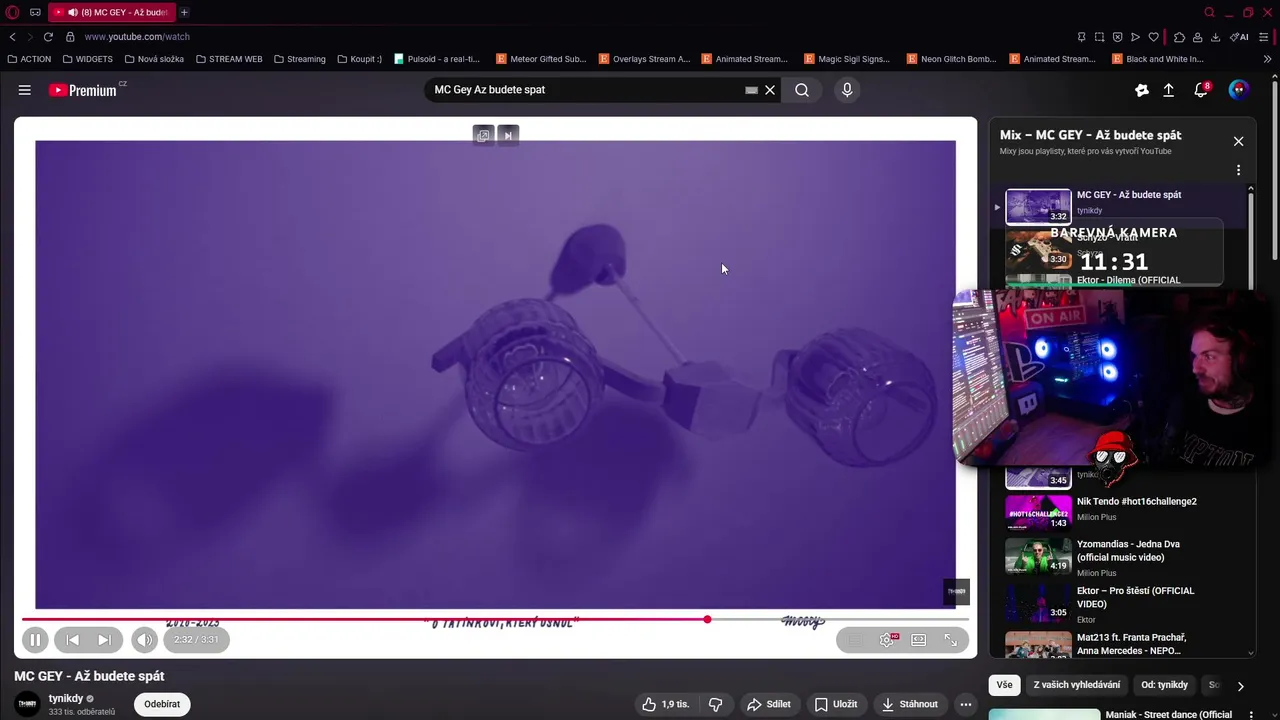This screenshot has width=1280, height=720.
Task: Open a new browser tab
Action: [x=184, y=12]
